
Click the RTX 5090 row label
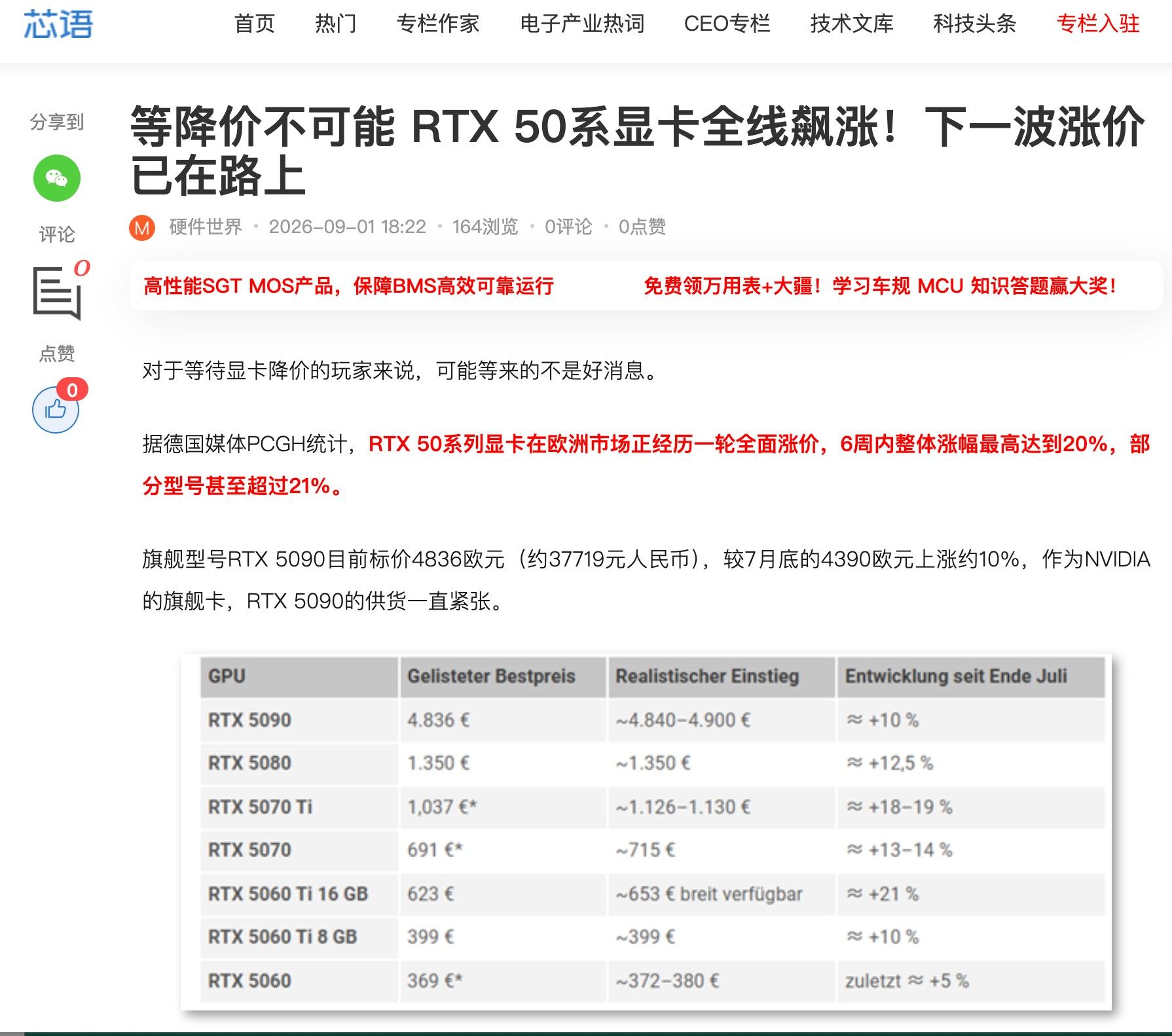click(249, 720)
